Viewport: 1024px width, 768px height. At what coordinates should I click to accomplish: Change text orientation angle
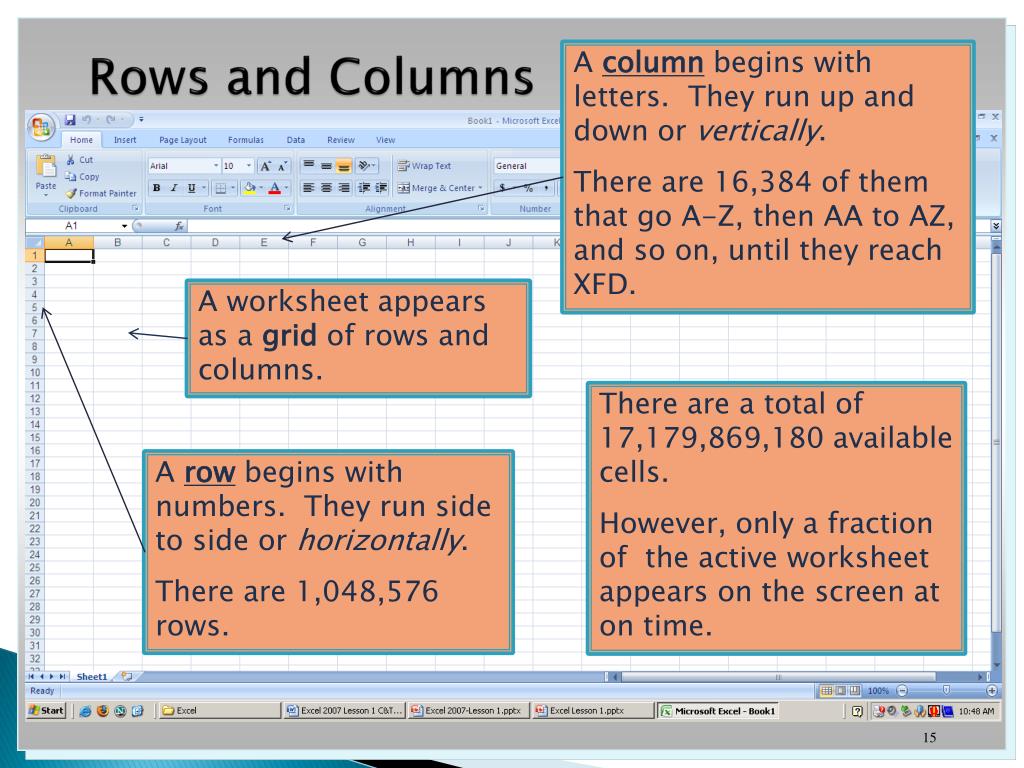(366, 166)
